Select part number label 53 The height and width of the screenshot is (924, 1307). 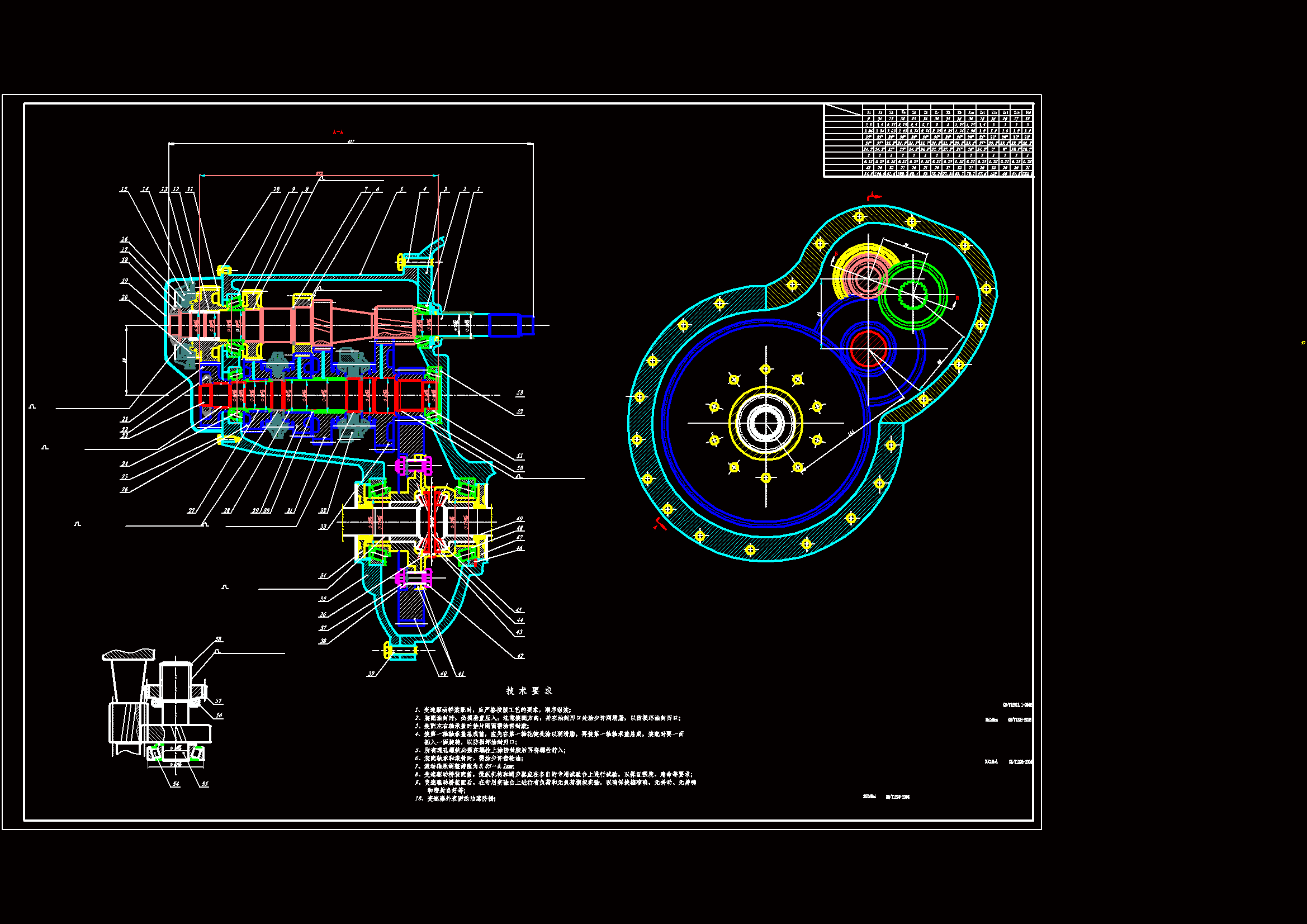pyautogui.click(x=519, y=393)
